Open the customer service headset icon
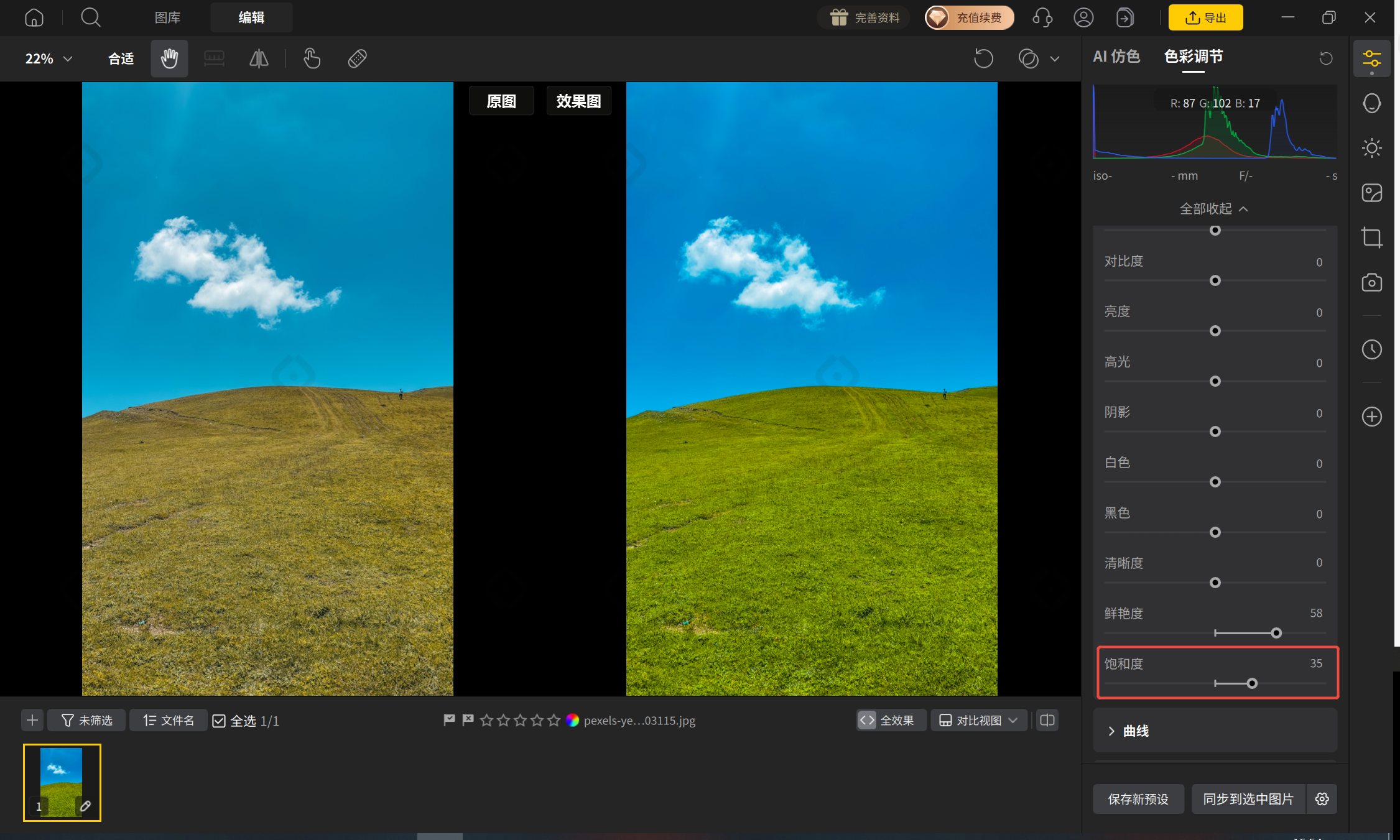1400x840 pixels. pos(1042,17)
